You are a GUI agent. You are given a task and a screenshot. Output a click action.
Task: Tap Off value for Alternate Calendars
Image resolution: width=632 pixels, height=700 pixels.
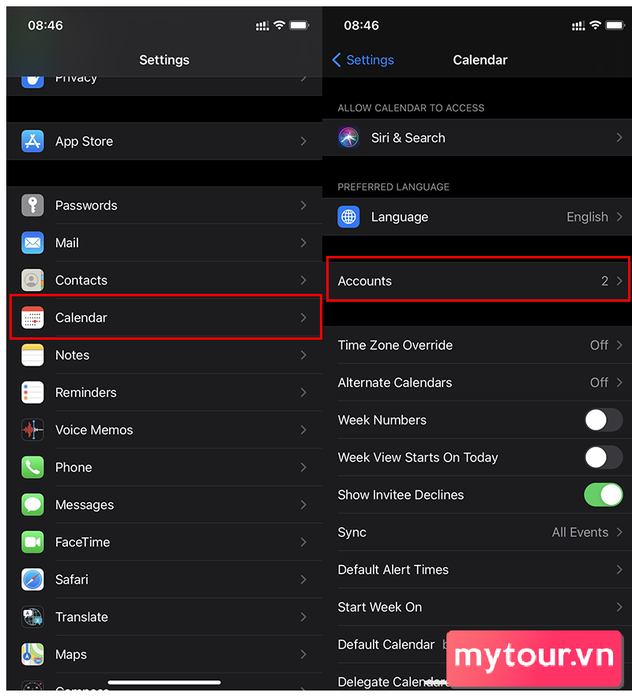tap(599, 383)
